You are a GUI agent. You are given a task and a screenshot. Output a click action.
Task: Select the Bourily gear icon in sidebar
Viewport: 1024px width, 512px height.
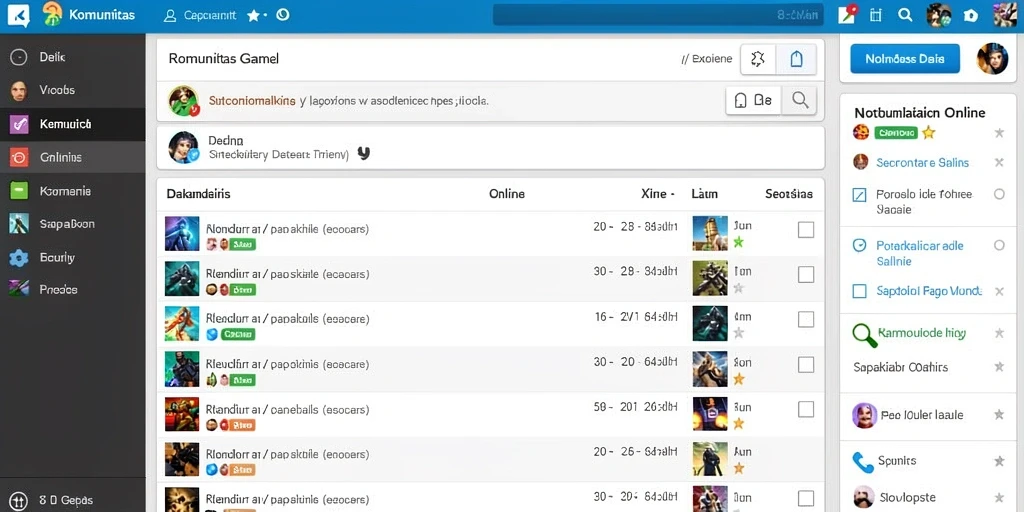pos(19,258)
